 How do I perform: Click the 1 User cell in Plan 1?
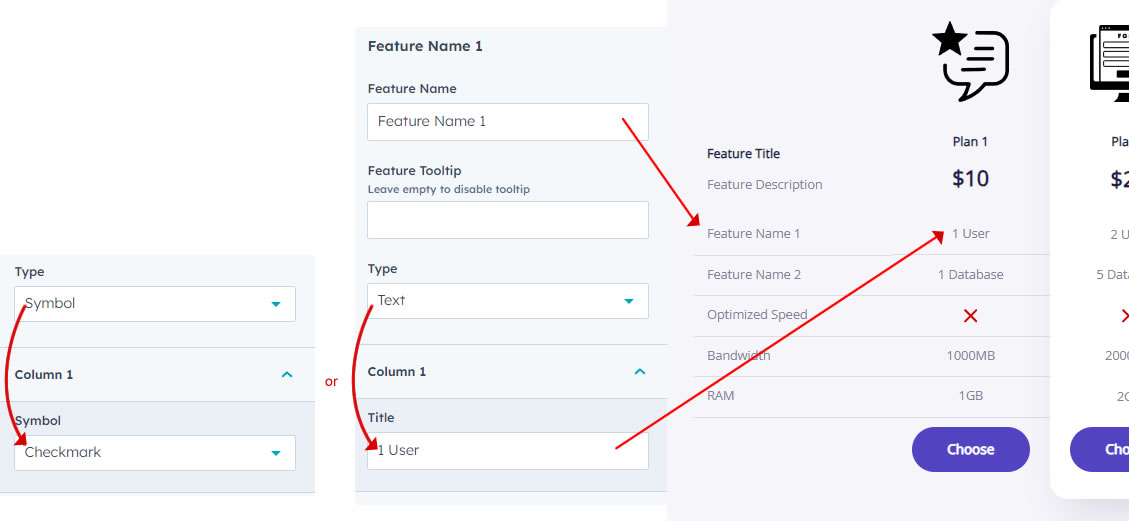pyautogui.click(x=970, y=234)
